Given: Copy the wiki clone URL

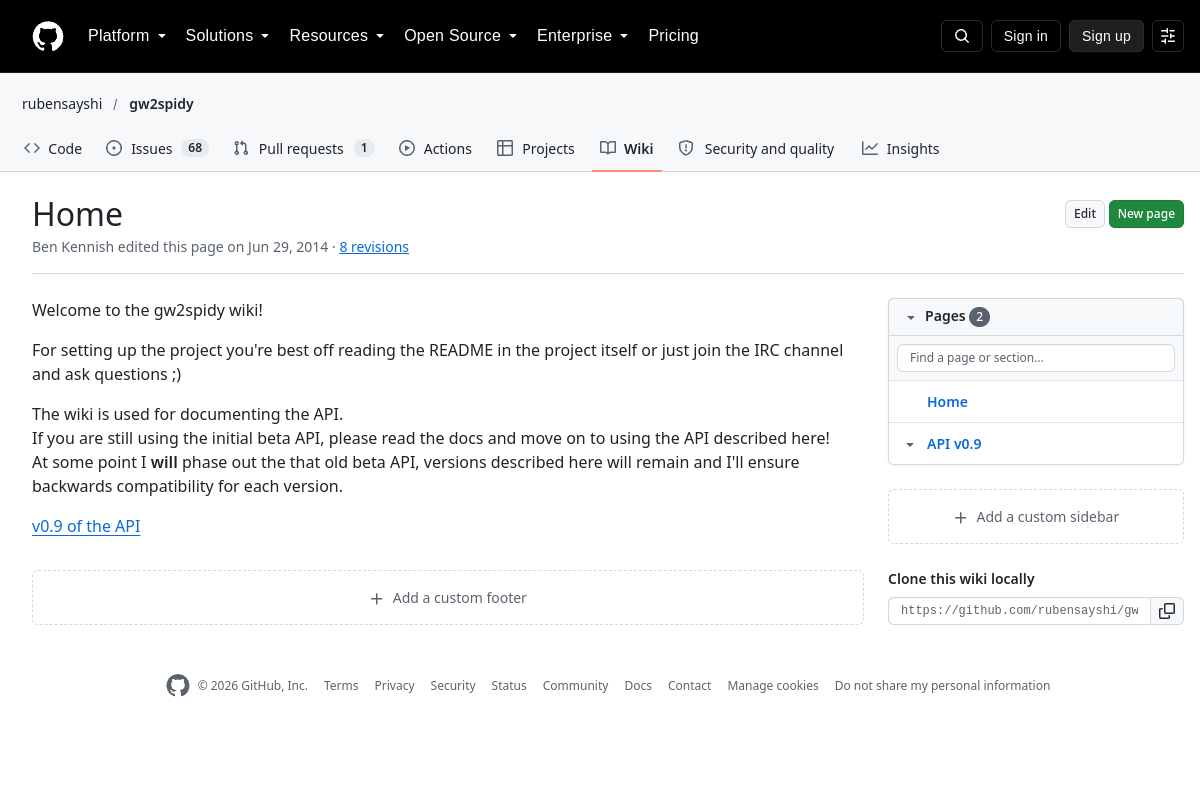Looking at the screenshot, I should tap(1167, 611).
